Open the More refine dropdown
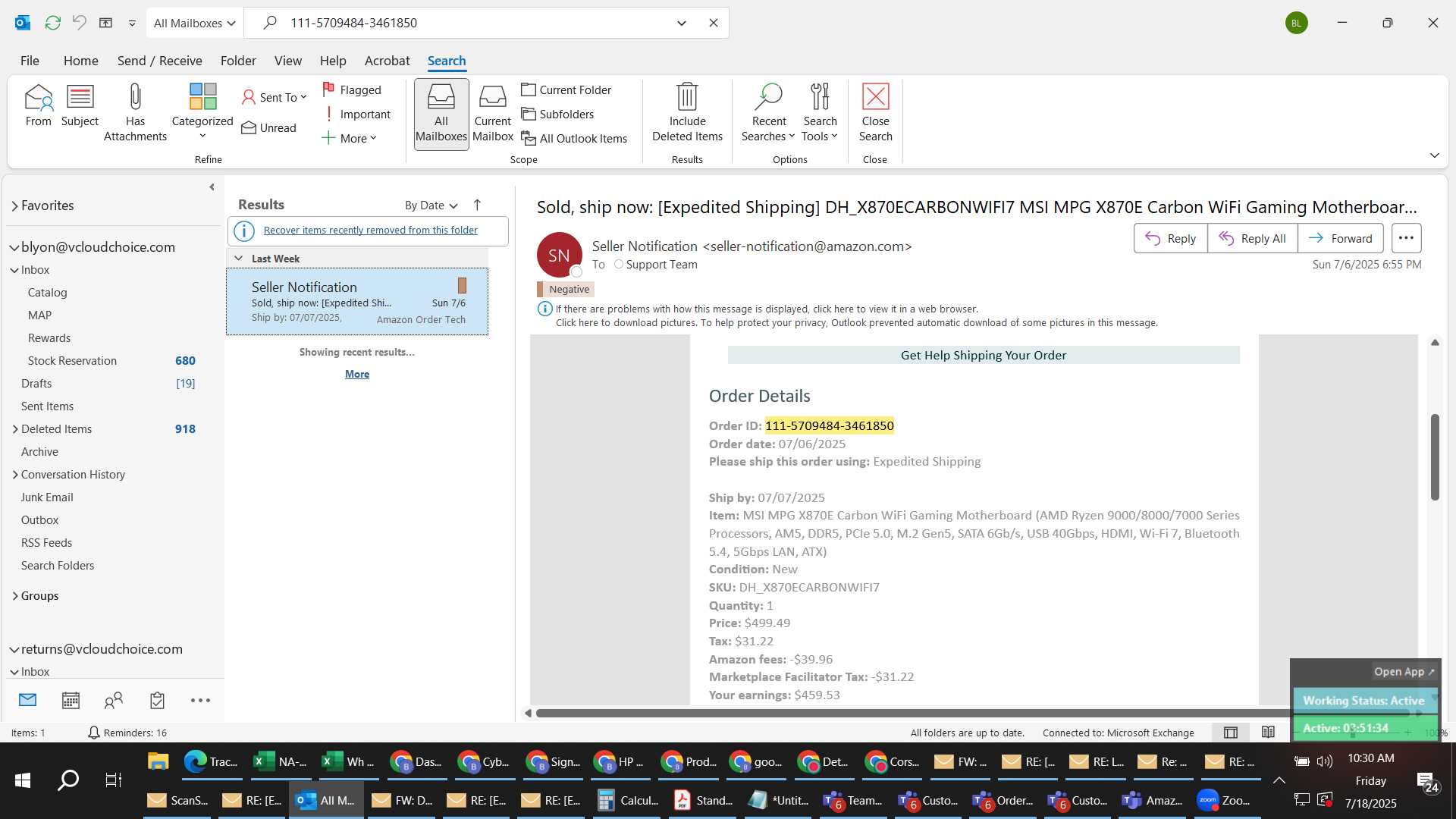Viewport: 1456px width, 819px height. point(349,138)
